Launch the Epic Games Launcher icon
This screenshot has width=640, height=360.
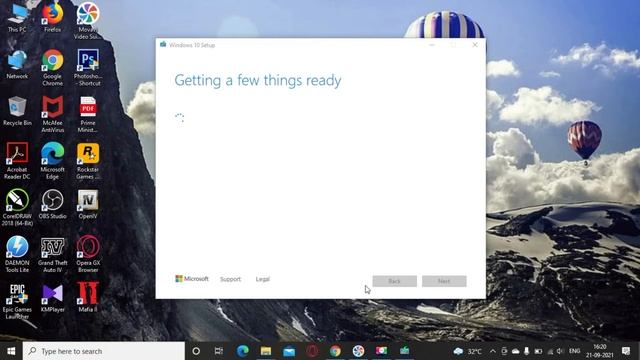[x=17, y=301]
